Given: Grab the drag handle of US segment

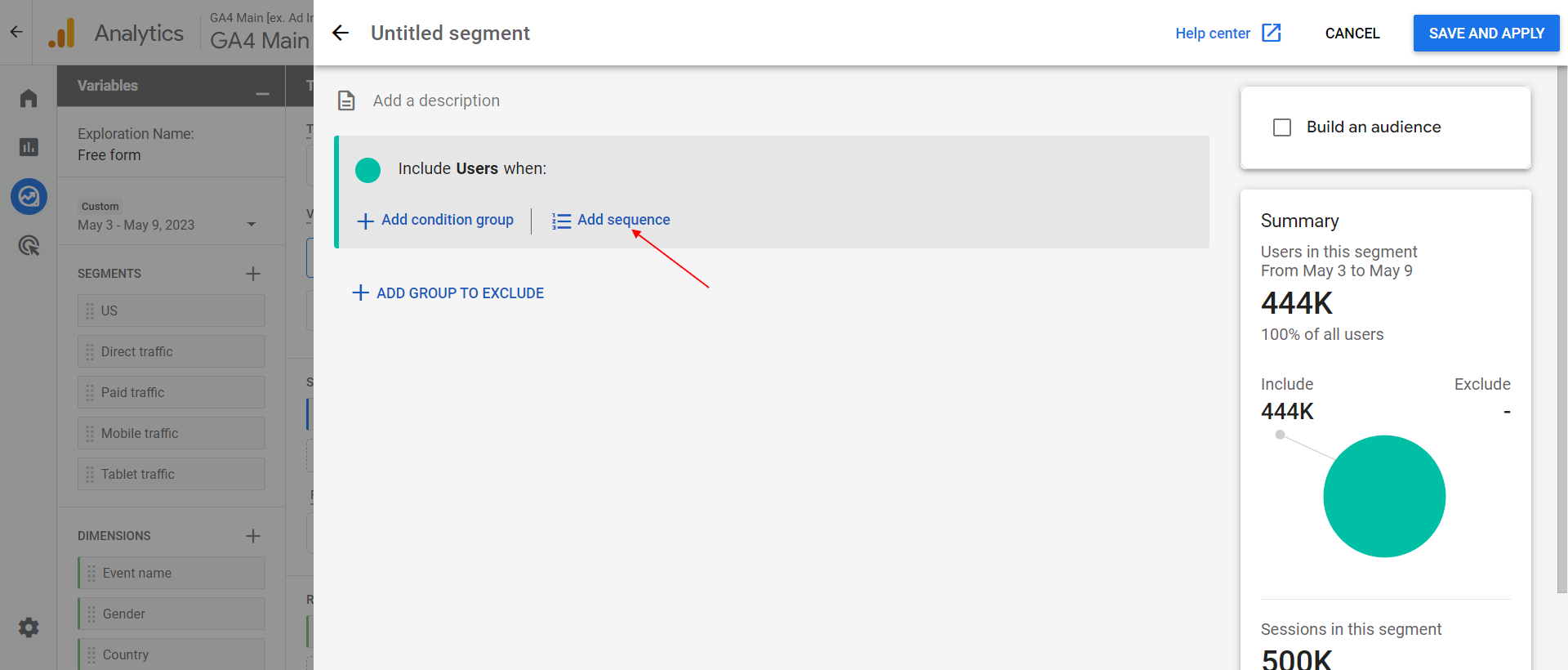Looking at the screenshot, I should [90, 310].
